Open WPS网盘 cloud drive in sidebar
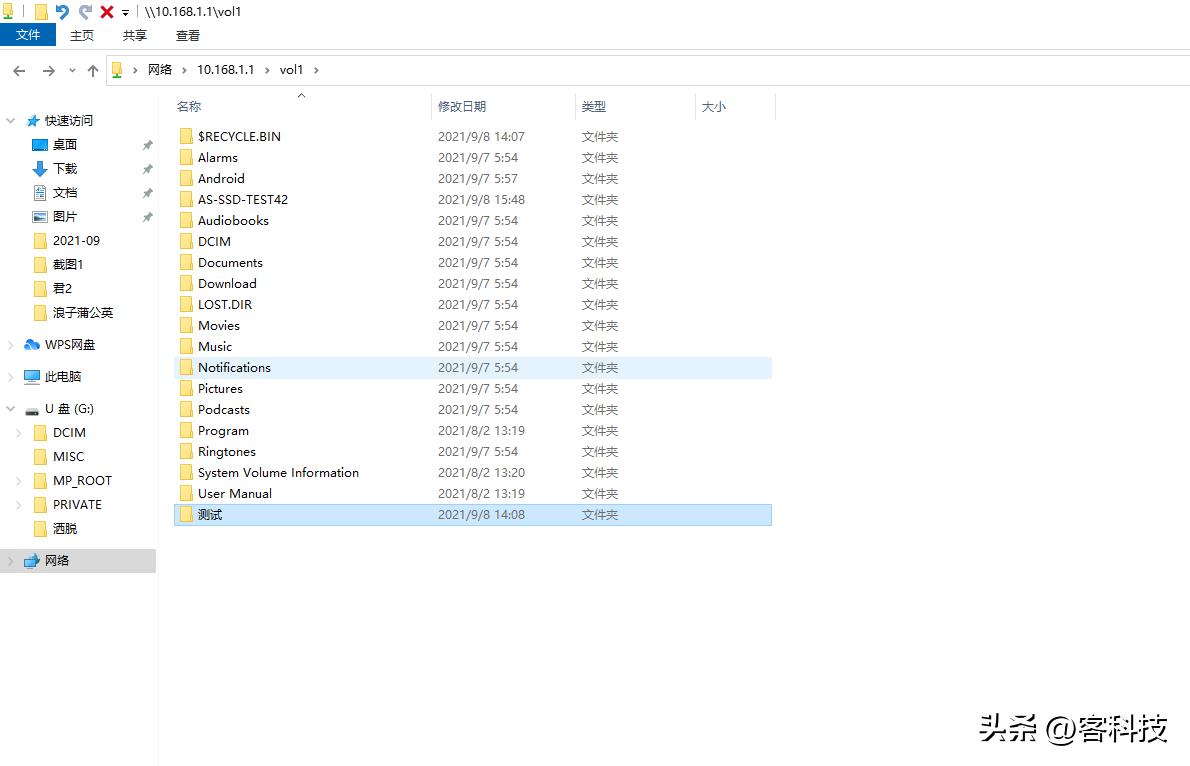1190x766 pixels. [69, 345]
